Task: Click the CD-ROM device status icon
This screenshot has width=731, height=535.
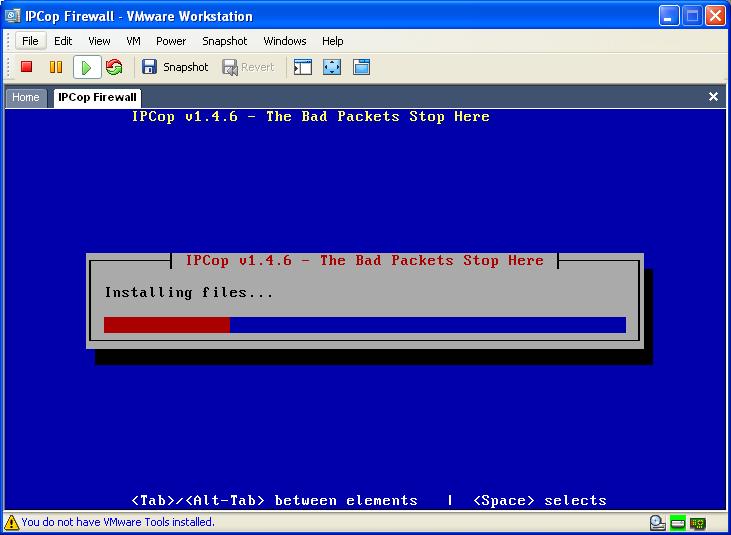Action: 657,523
